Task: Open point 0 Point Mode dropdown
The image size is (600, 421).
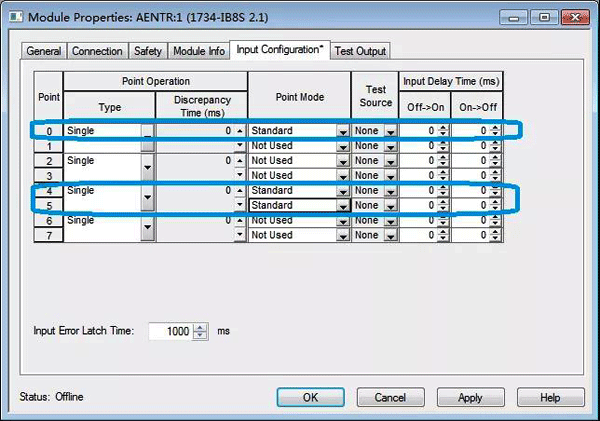Action: [x=342, y=132]
